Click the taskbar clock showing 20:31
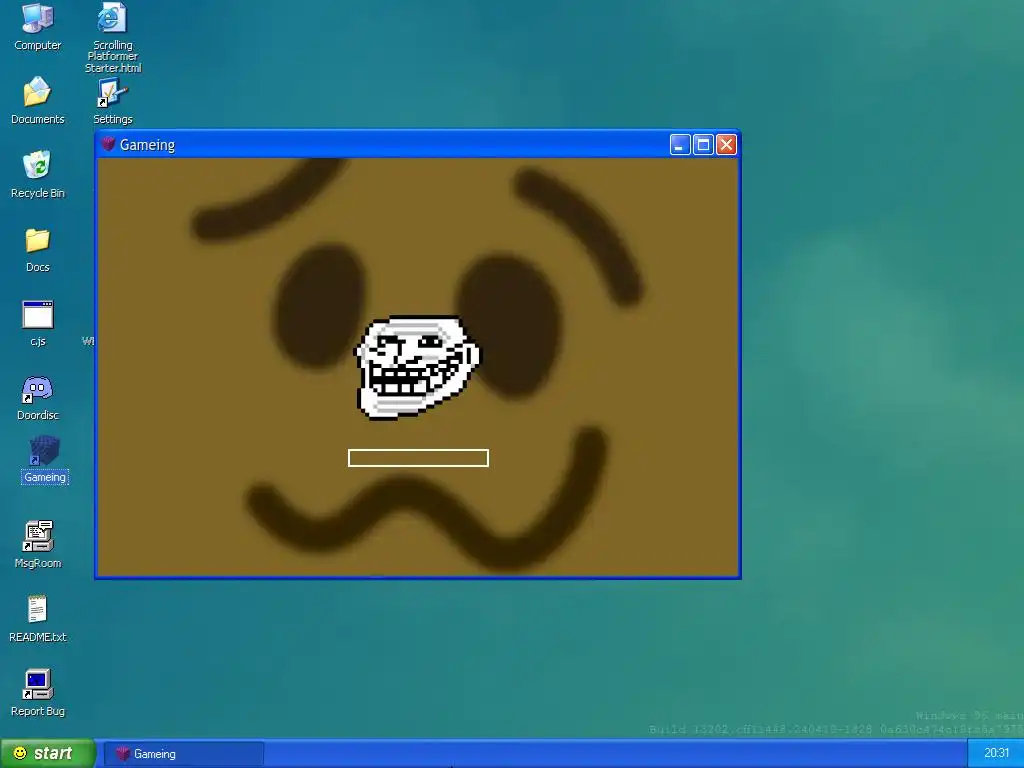1024x768 pixels. pyautogui.click(x=996, y=753)
